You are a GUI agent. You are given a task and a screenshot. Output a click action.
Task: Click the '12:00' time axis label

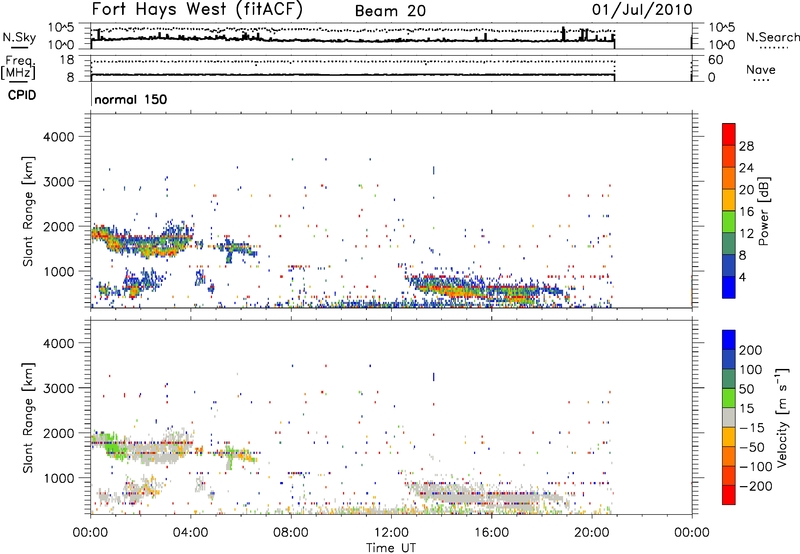tap(391, 533)
